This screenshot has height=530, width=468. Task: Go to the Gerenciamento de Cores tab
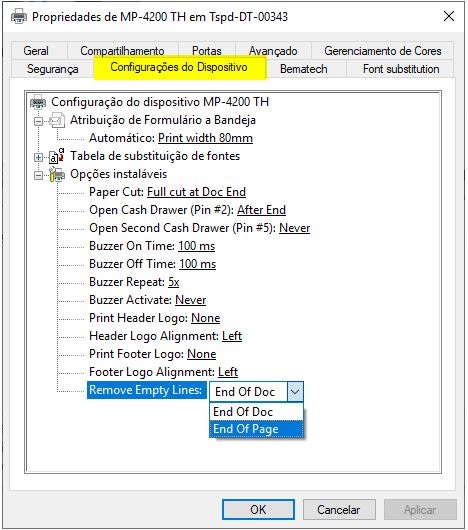383,51
